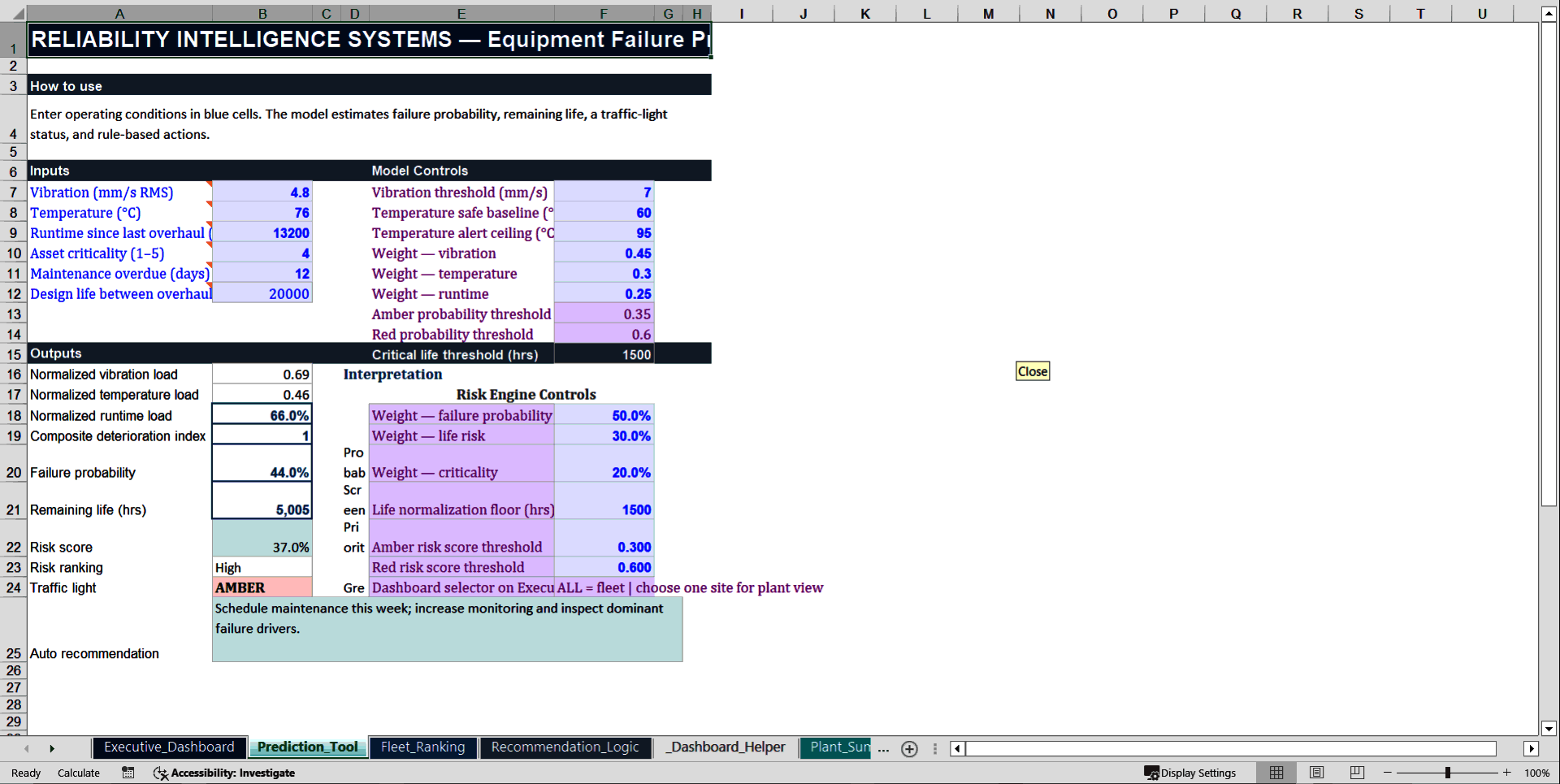
Task: Click the floating Close button
Action: [x=1032, y=370]
